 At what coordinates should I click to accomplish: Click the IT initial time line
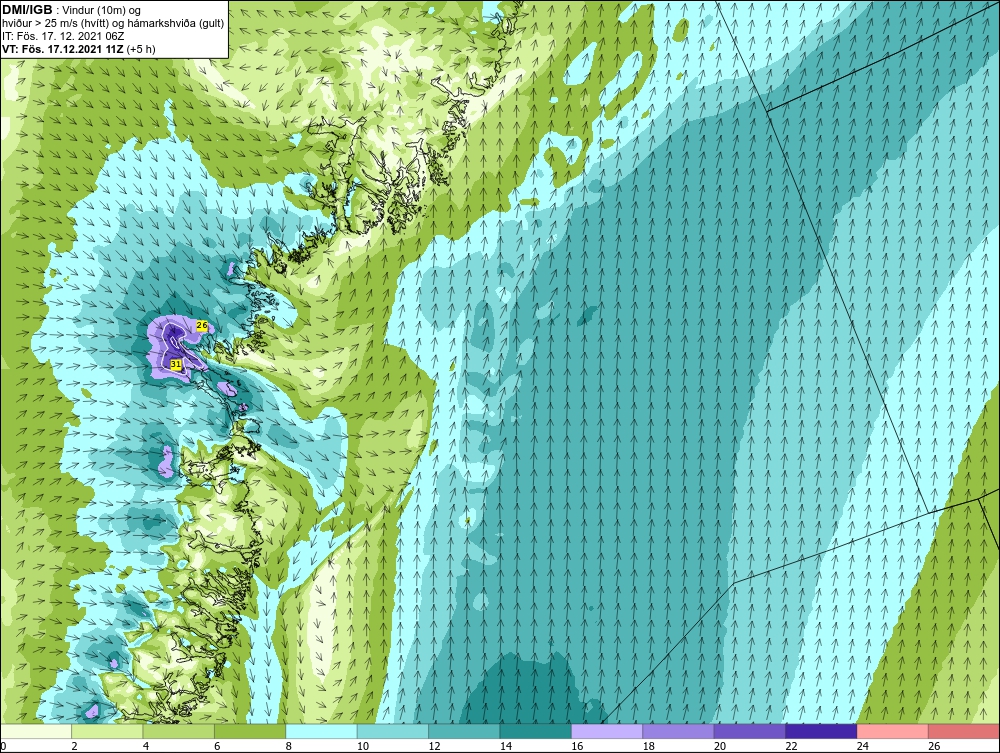click(x=63, y=36)
